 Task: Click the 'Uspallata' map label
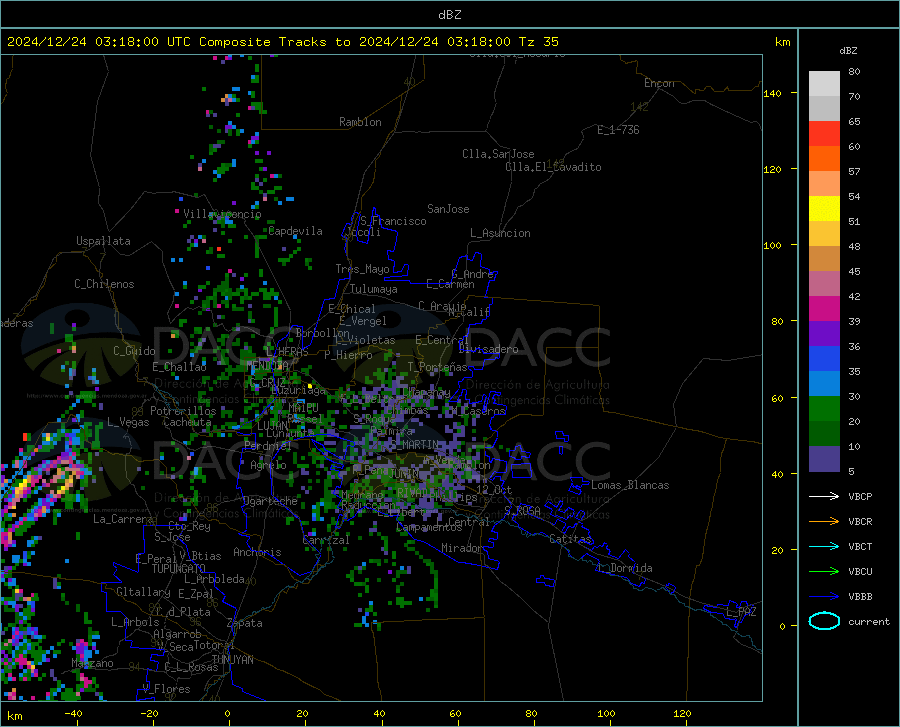(103, 241)
